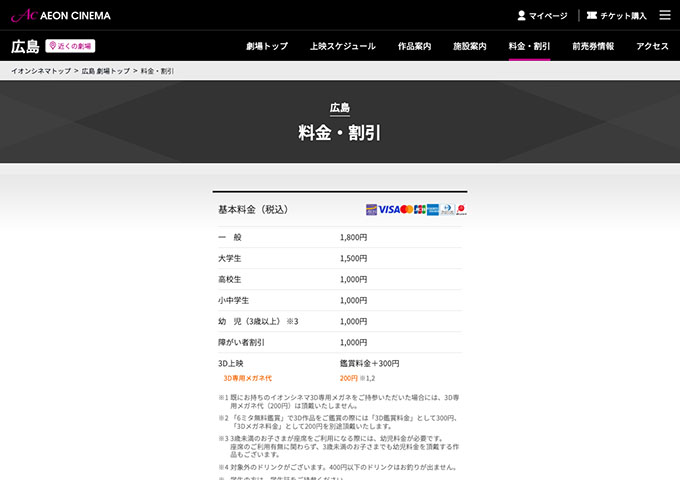
Task: Click 鑑賞料金+300円 value
Action: (369, 363)
